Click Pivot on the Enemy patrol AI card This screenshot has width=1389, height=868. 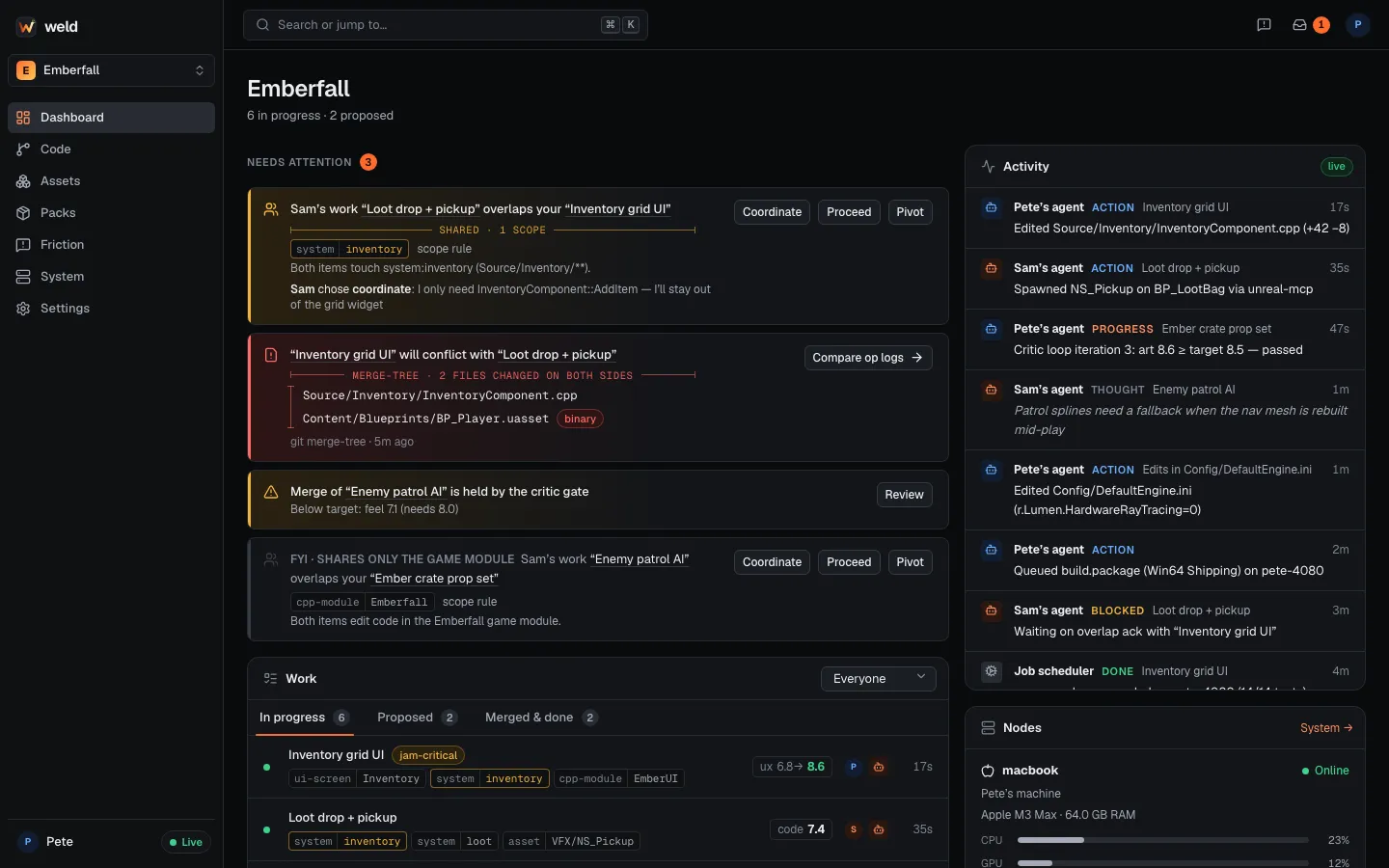click(x=910, y=562)
